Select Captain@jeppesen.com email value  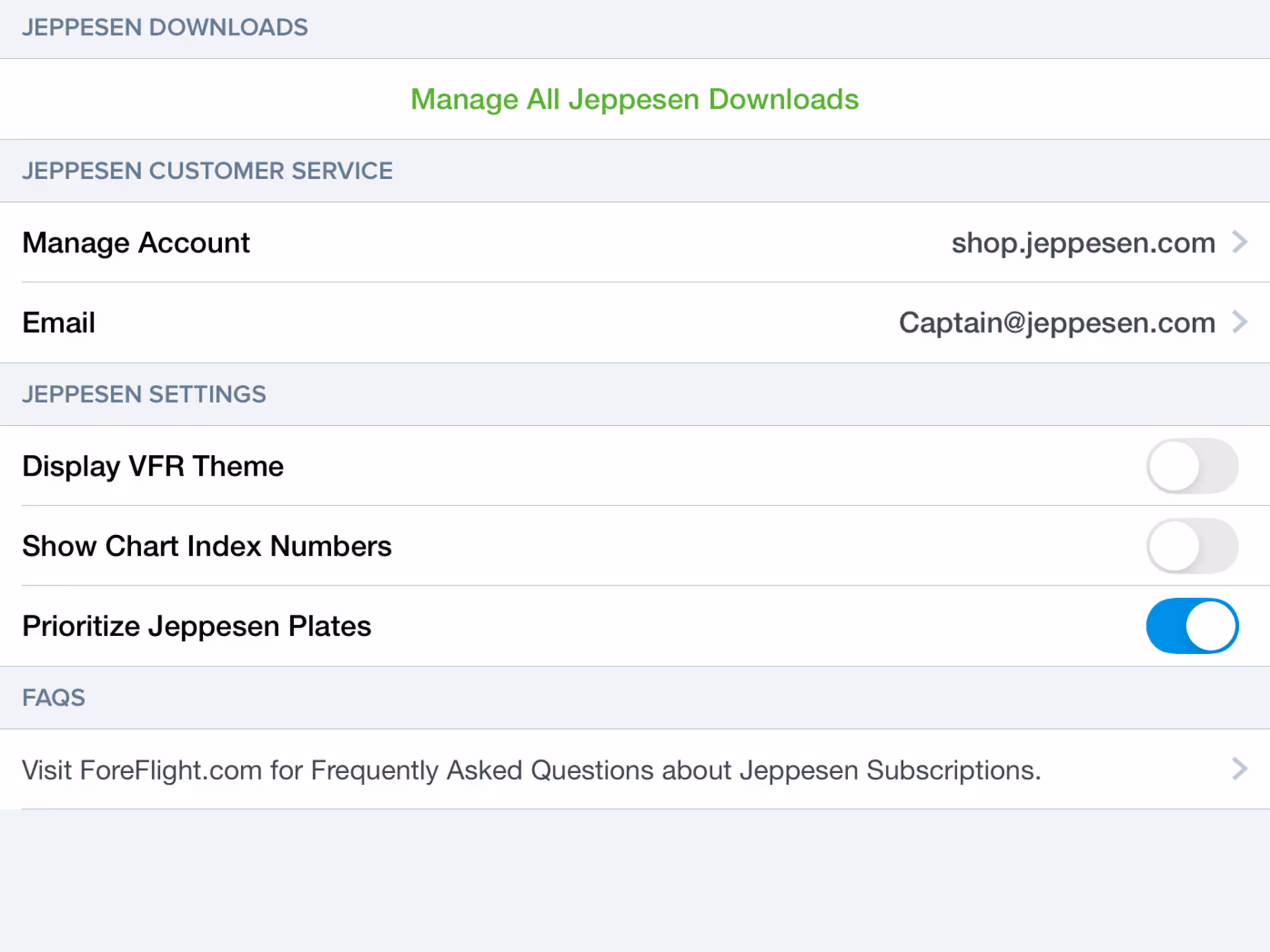click(x=1057, y=323)
